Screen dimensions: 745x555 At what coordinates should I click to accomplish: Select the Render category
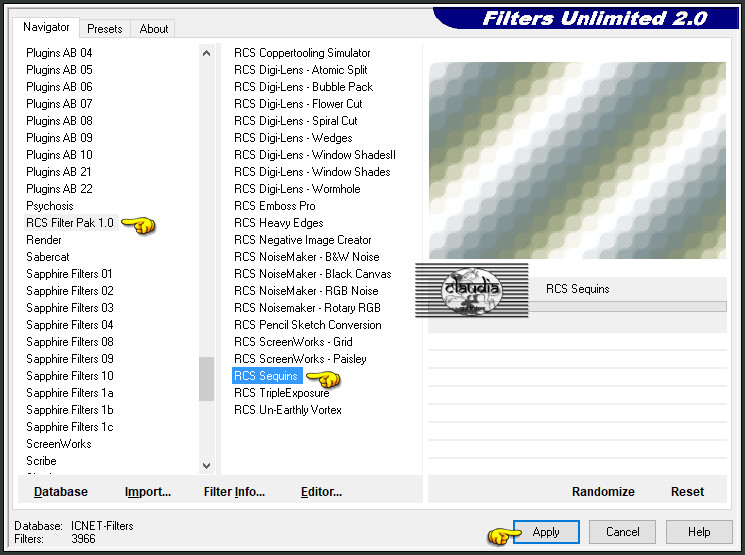(x=44, y=240)
